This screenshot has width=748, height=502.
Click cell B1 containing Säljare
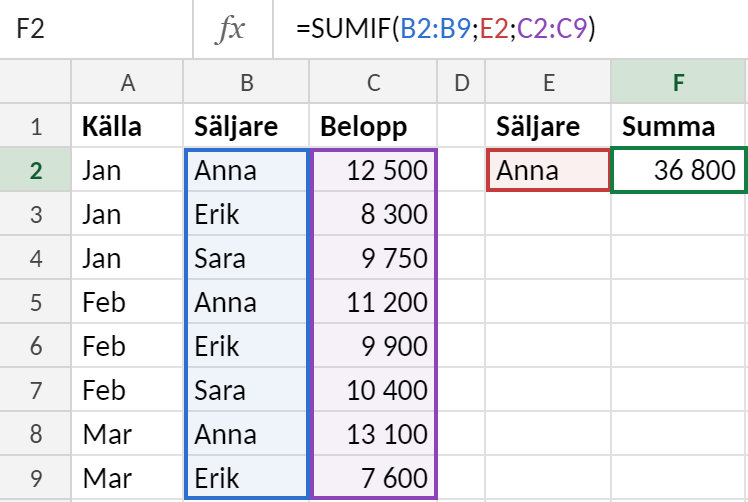[246, 126]
